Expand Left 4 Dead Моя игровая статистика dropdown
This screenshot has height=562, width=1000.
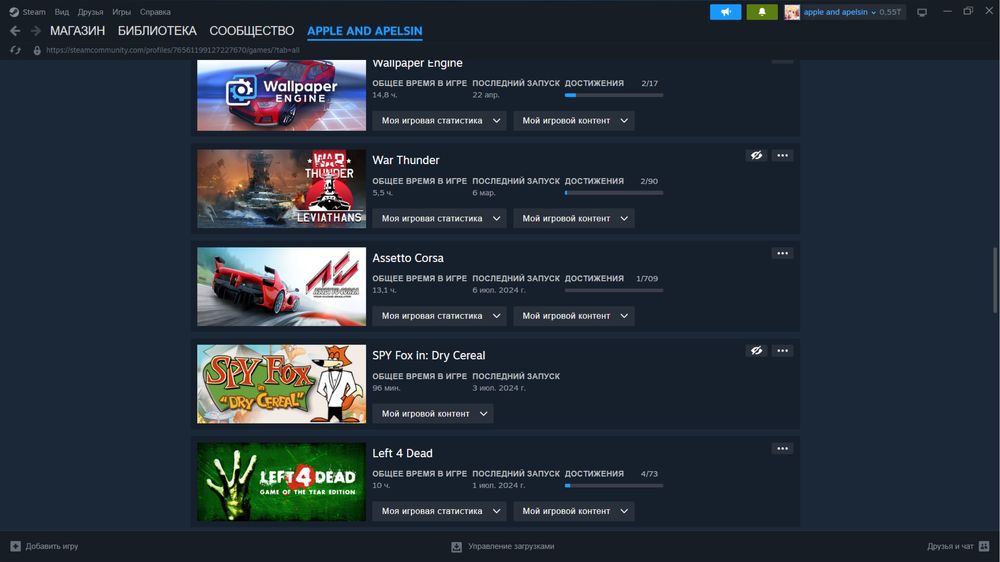point(439,511)
